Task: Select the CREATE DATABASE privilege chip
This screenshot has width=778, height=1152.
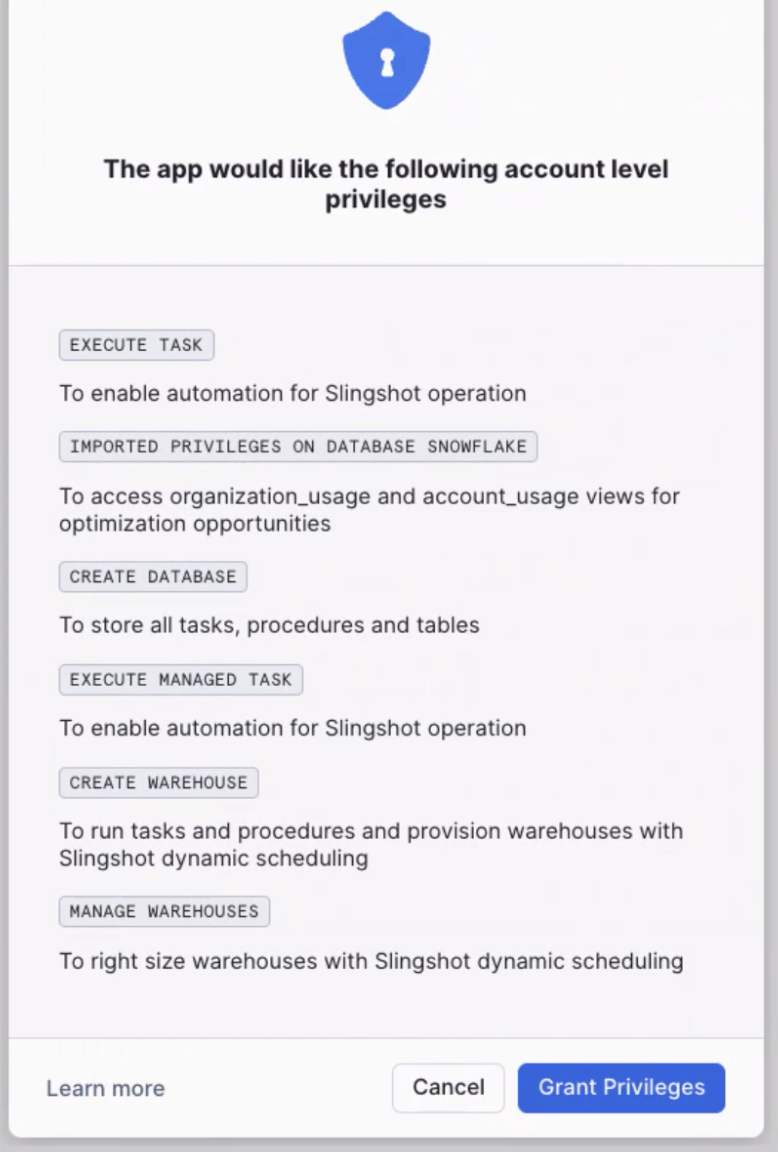Action: [152, 576]
